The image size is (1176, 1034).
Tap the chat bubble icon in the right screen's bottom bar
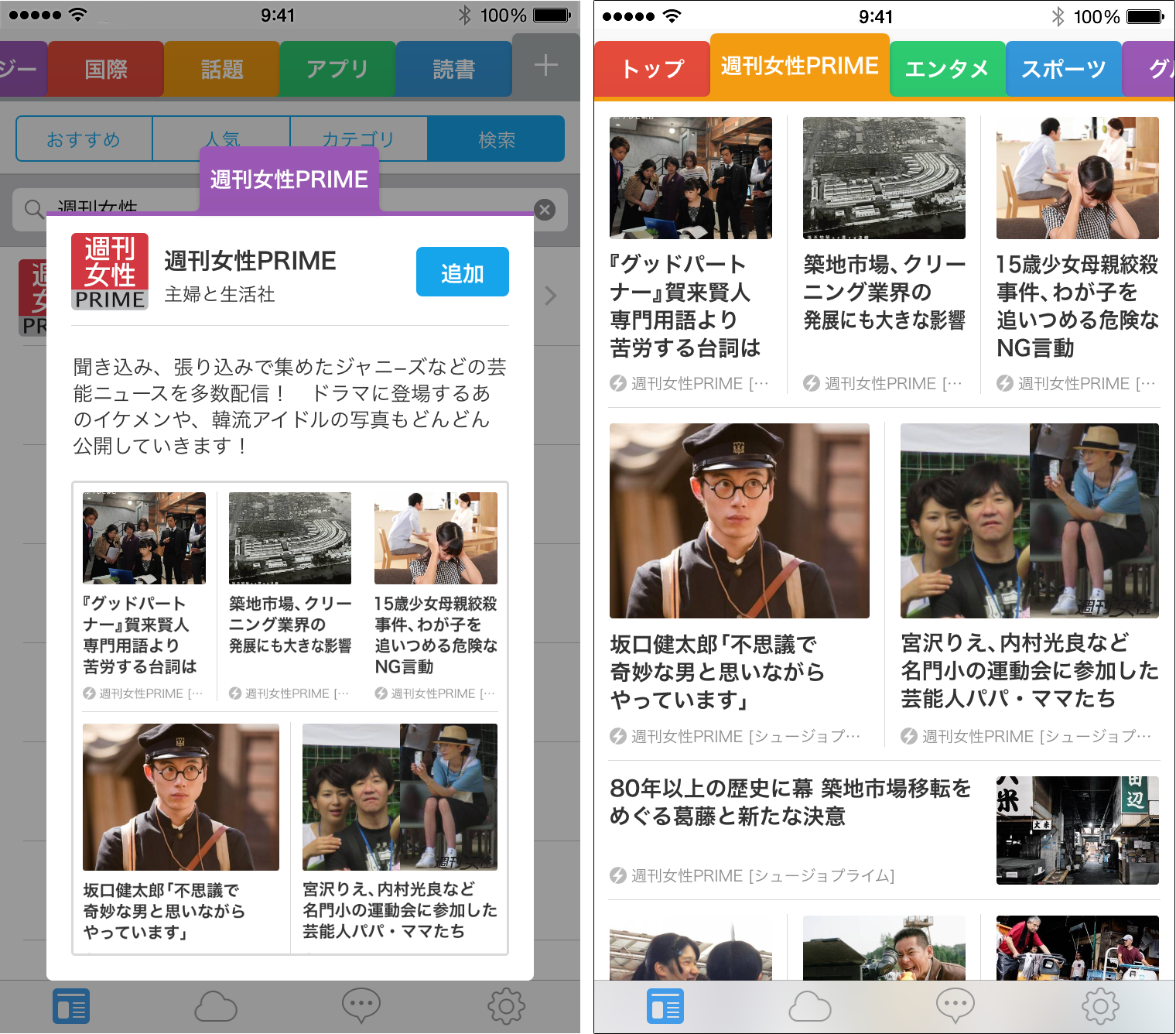[x=955, y=1006]
